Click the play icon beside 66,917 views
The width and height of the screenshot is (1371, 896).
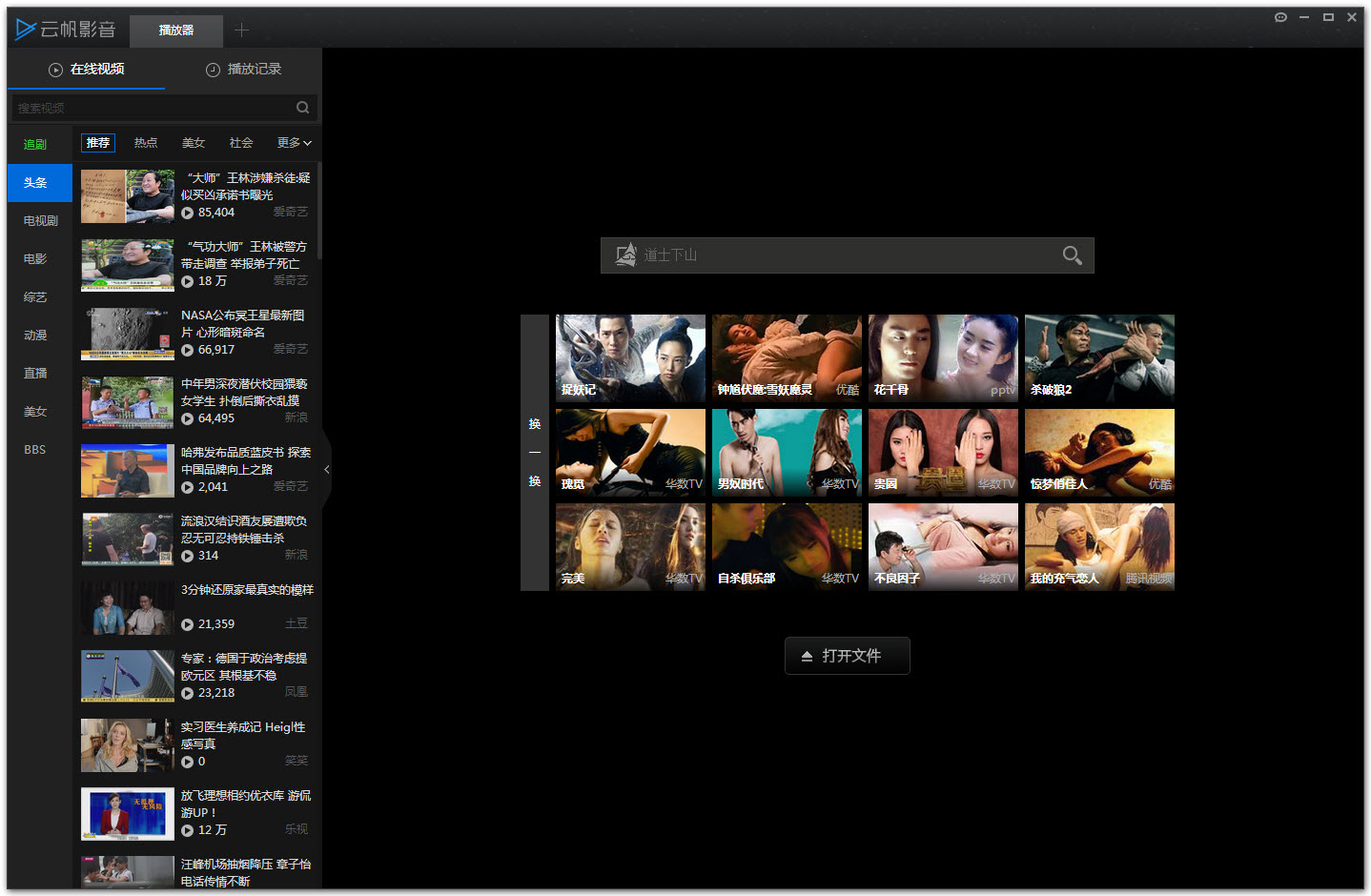[188, 350]
